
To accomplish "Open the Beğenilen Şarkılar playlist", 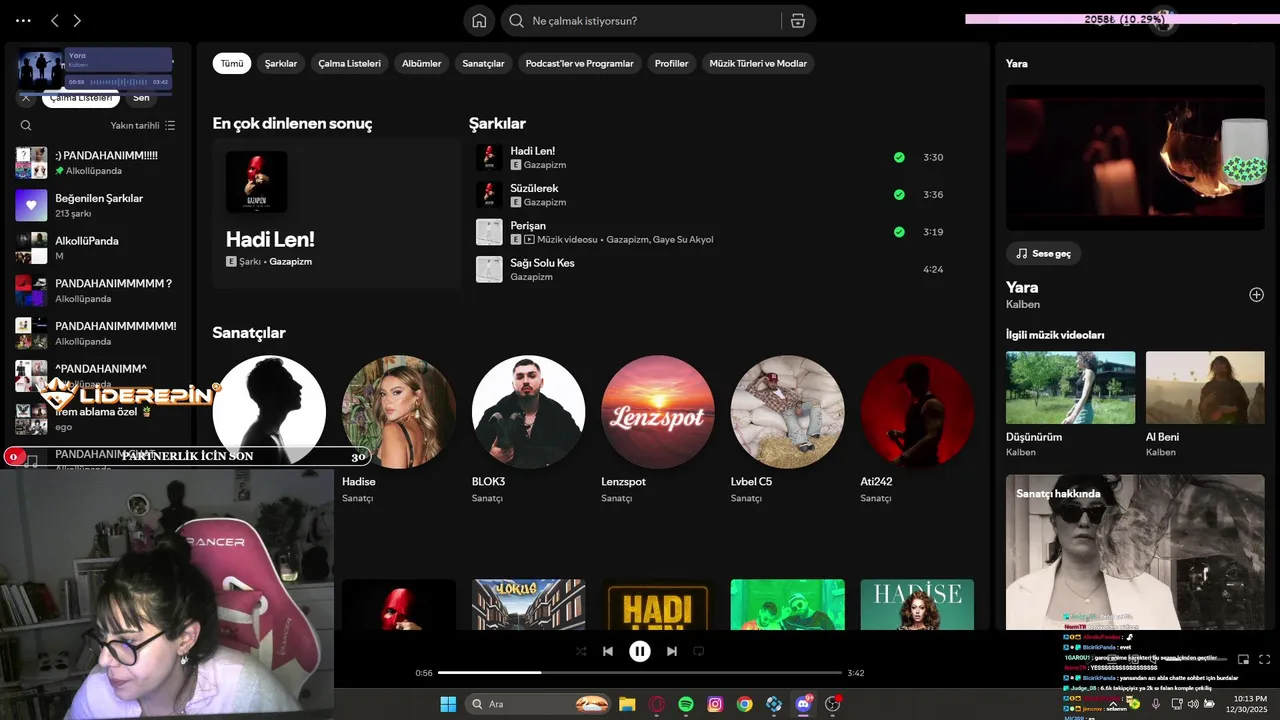I will 97,205.
